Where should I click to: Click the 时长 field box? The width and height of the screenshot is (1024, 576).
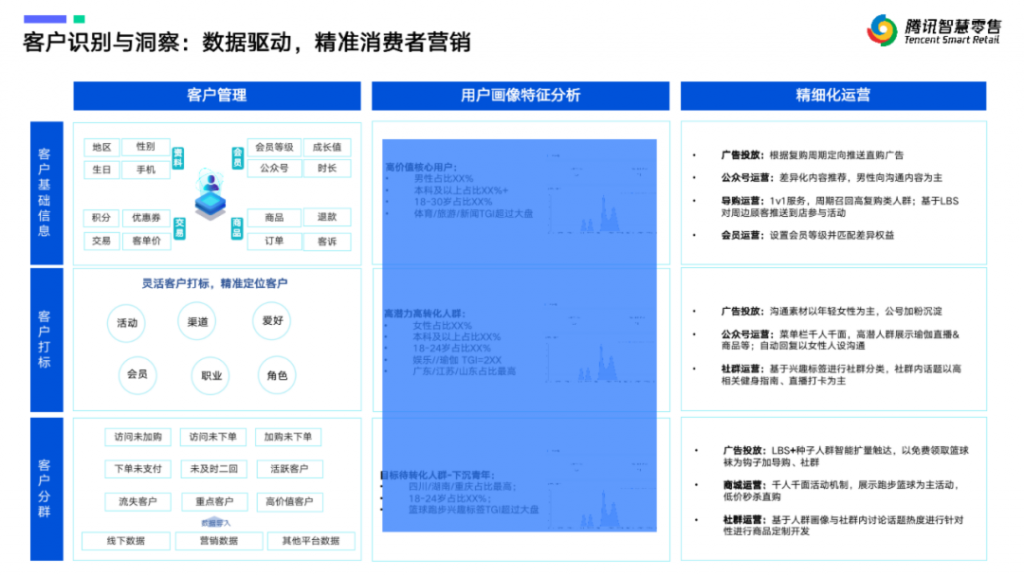(x=327, y=168)
